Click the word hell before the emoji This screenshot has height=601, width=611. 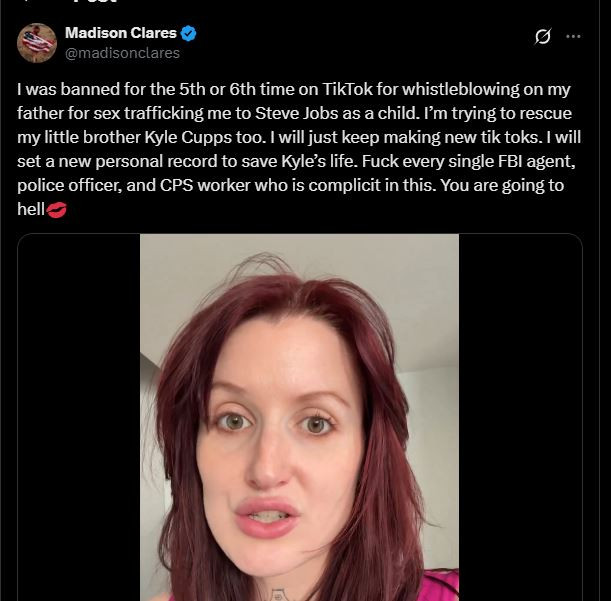coord(32,209)
